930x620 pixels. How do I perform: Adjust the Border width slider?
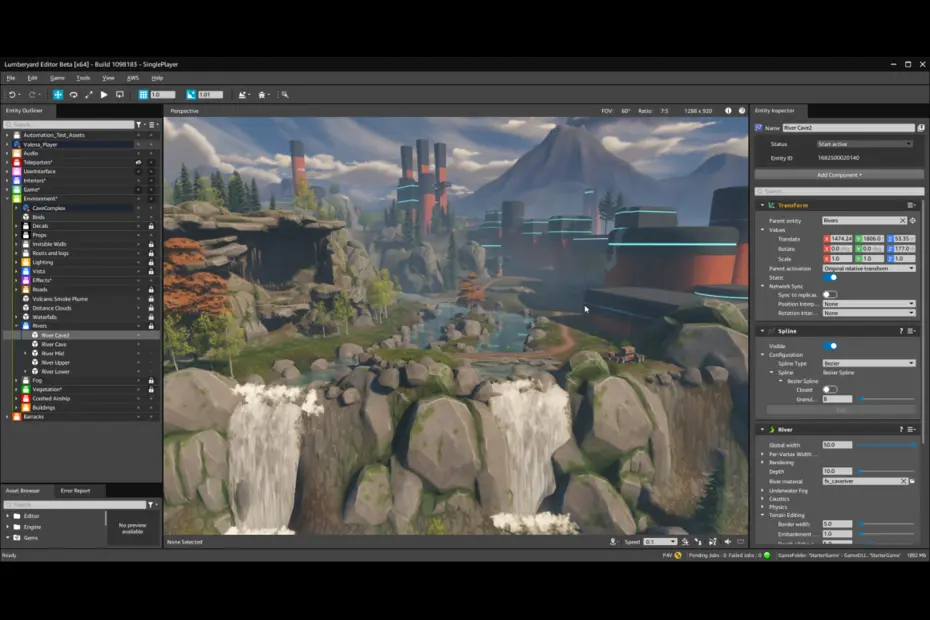(x=887, y=524)
